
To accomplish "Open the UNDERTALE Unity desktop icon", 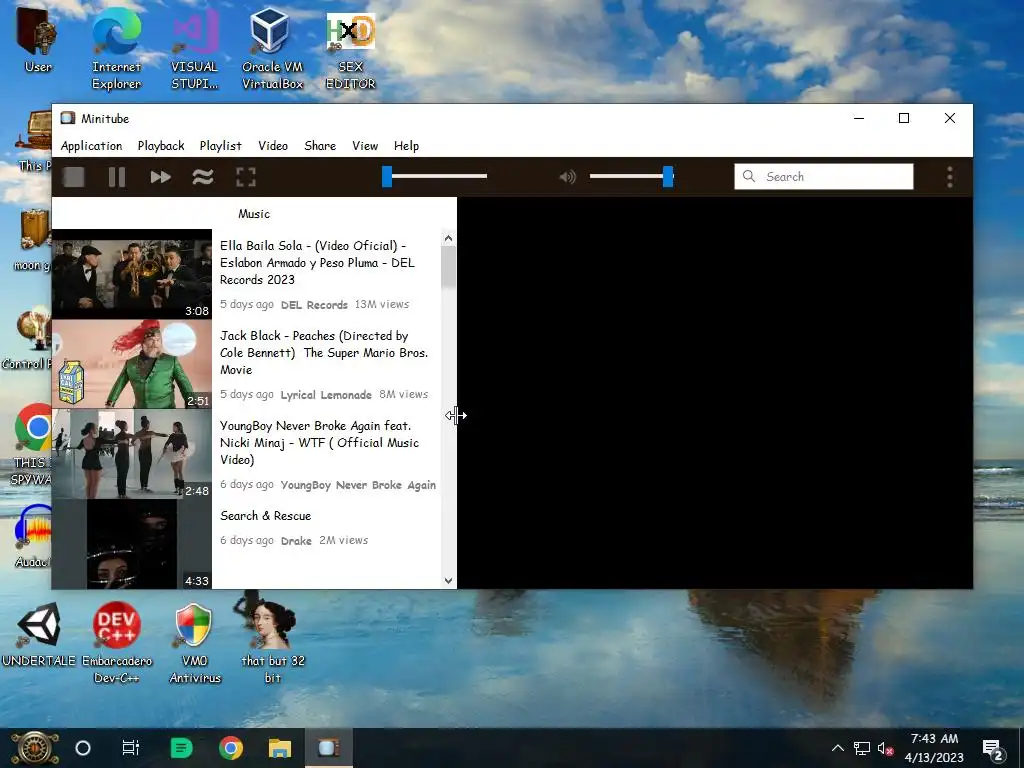I will point(39,633).
